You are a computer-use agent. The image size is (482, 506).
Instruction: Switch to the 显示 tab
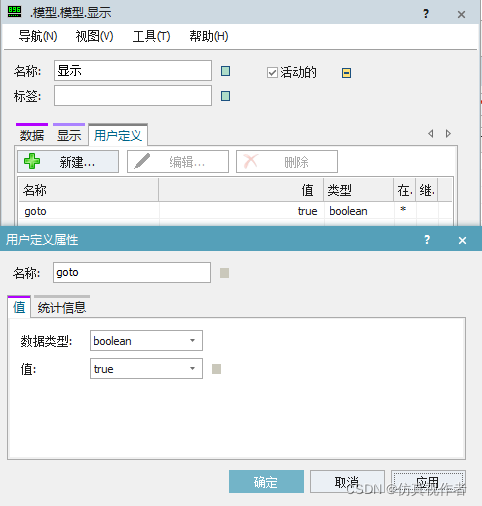coord(69,135)
